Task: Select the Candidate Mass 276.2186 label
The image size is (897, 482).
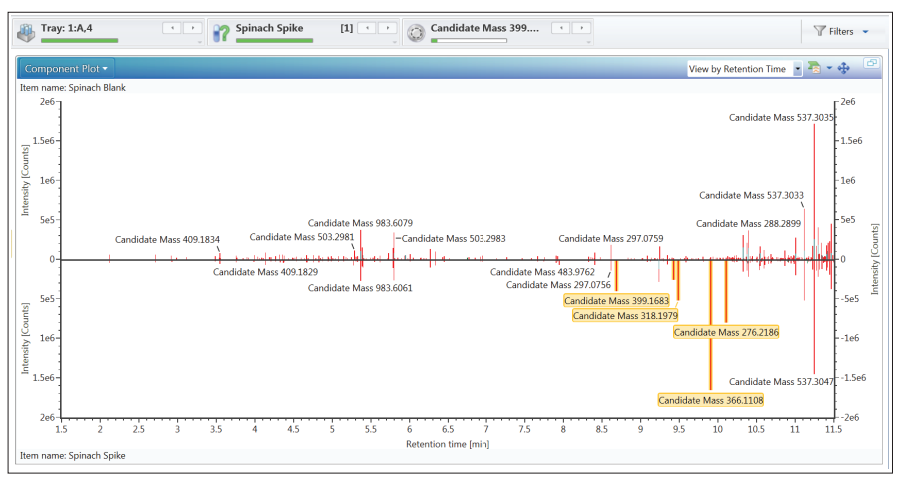Action: pyautogui.click(x=726, y=332)
